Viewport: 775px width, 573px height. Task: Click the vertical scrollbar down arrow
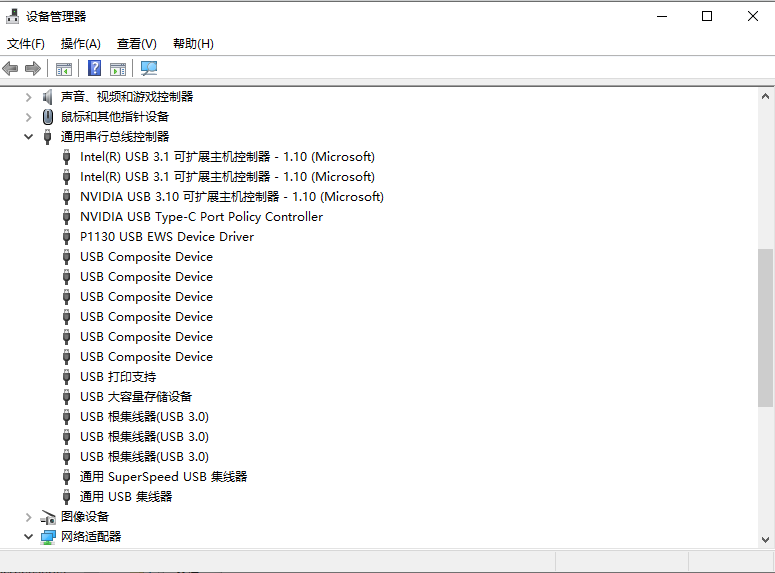(765, 539)
